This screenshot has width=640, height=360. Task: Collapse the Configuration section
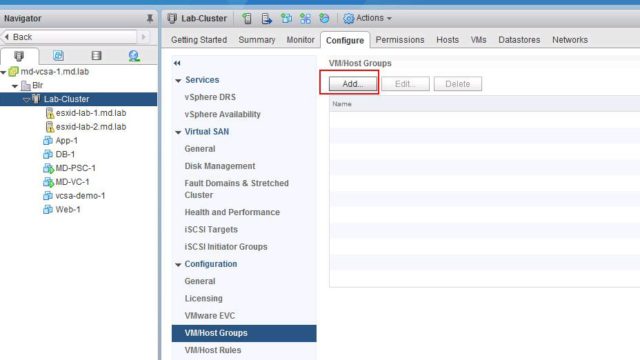(x=178, y=264)
